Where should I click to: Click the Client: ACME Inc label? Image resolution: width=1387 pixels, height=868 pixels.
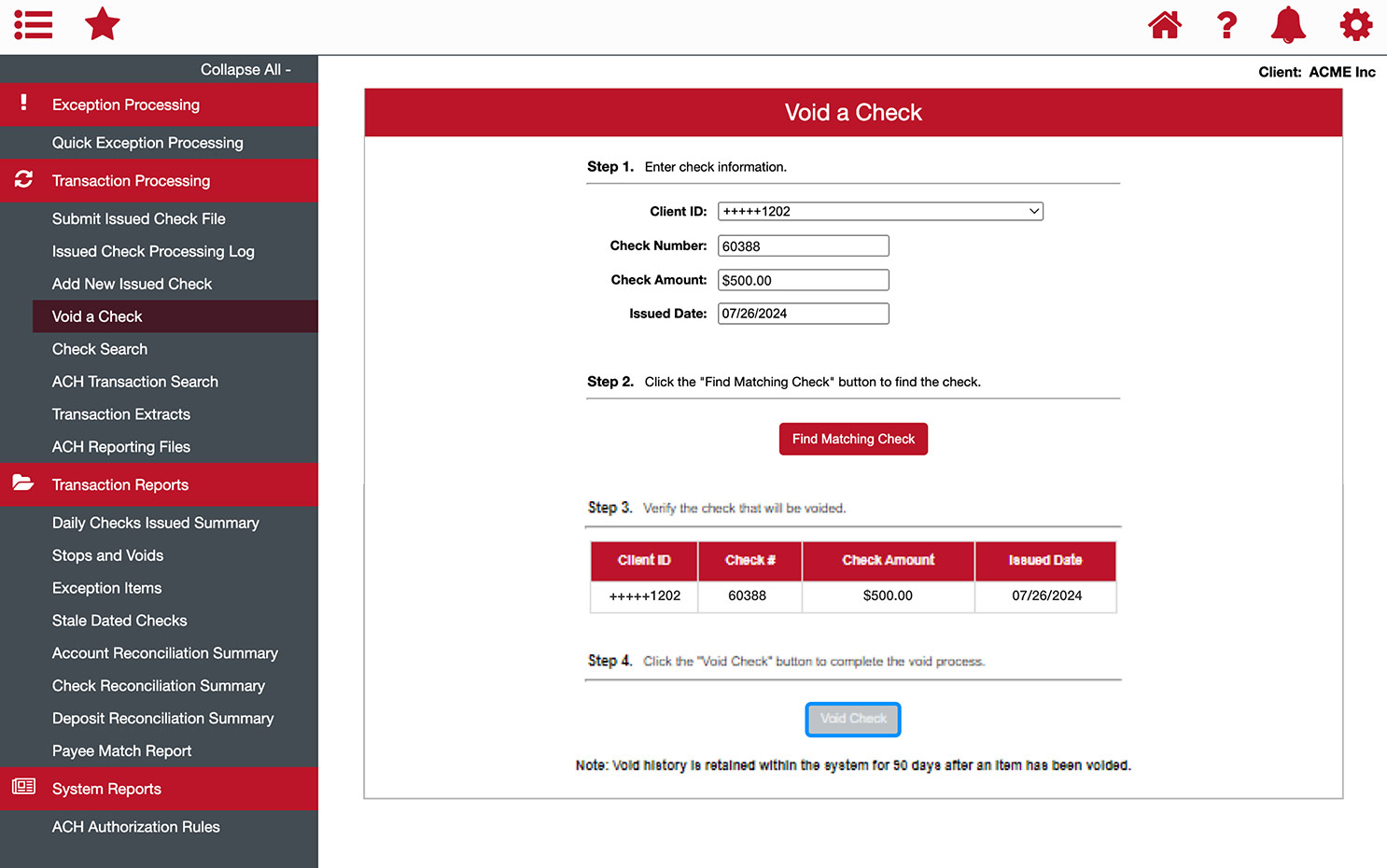coord(1317,72)
